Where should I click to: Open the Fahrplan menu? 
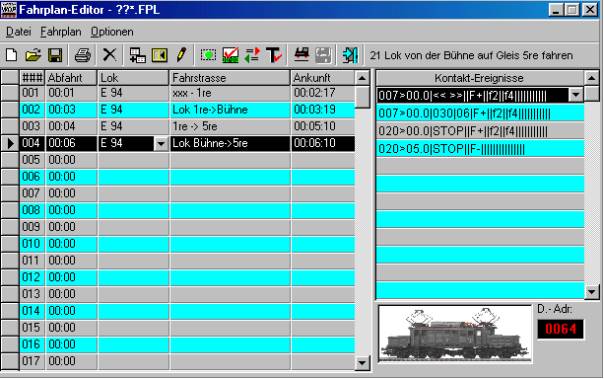click(x=60, y=32)
